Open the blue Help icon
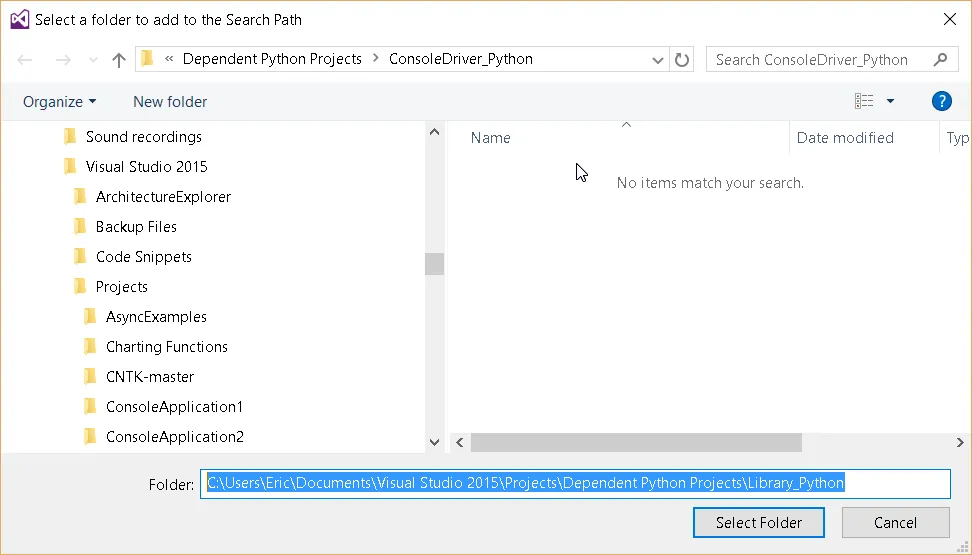Image resolution: width=972 pixels, height=555 pixels. (941, 101)
